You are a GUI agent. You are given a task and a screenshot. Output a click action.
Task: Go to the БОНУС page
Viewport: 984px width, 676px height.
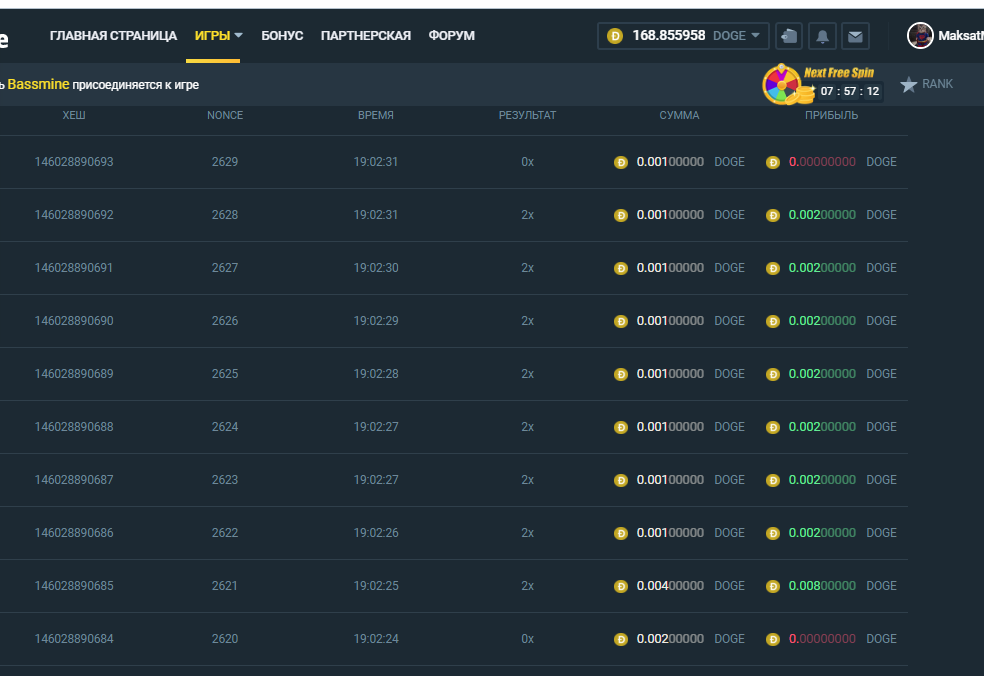pos(282,36)
